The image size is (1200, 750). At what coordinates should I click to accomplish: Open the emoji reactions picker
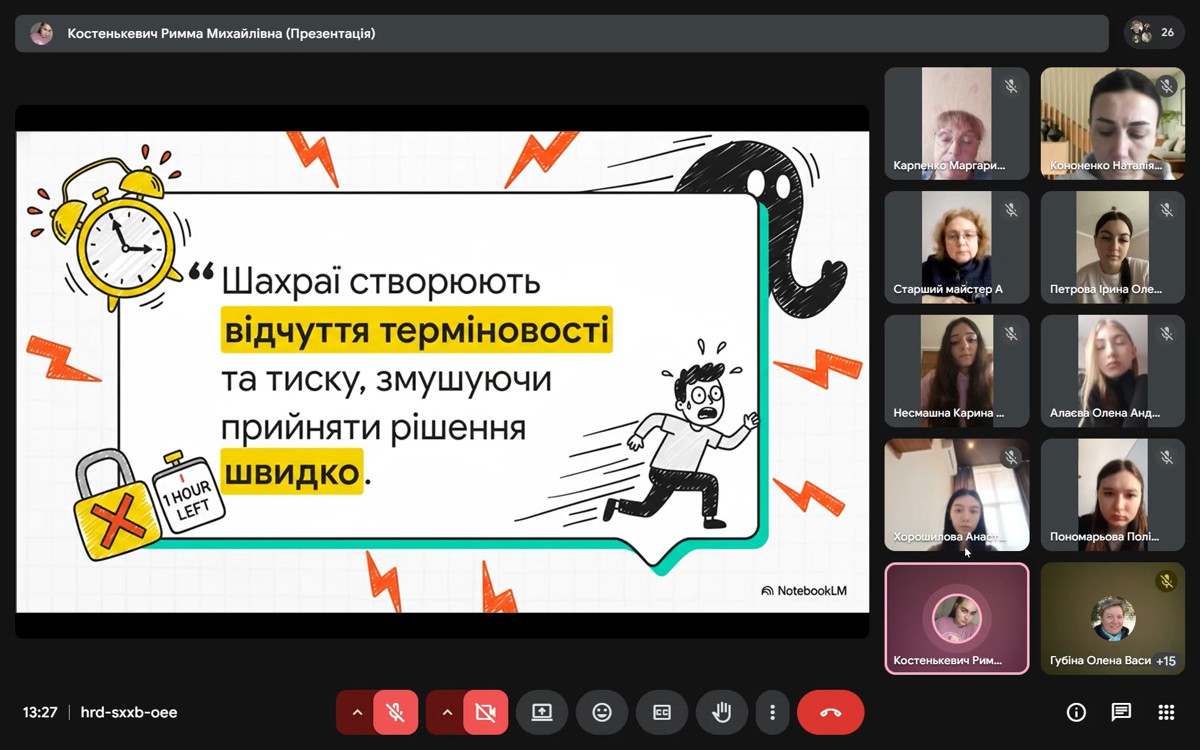(602, 712)
